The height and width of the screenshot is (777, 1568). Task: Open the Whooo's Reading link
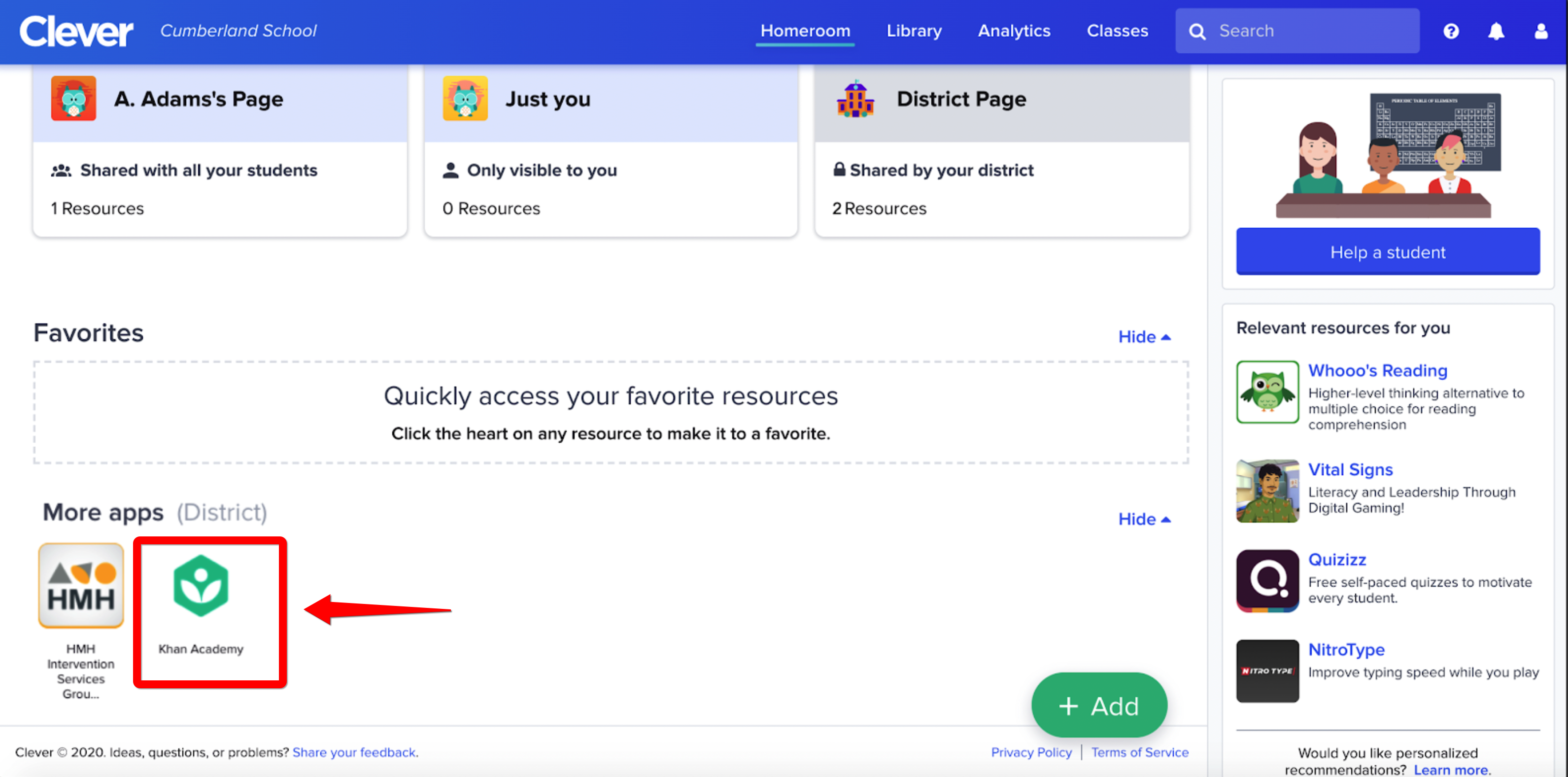[1377, 370]
